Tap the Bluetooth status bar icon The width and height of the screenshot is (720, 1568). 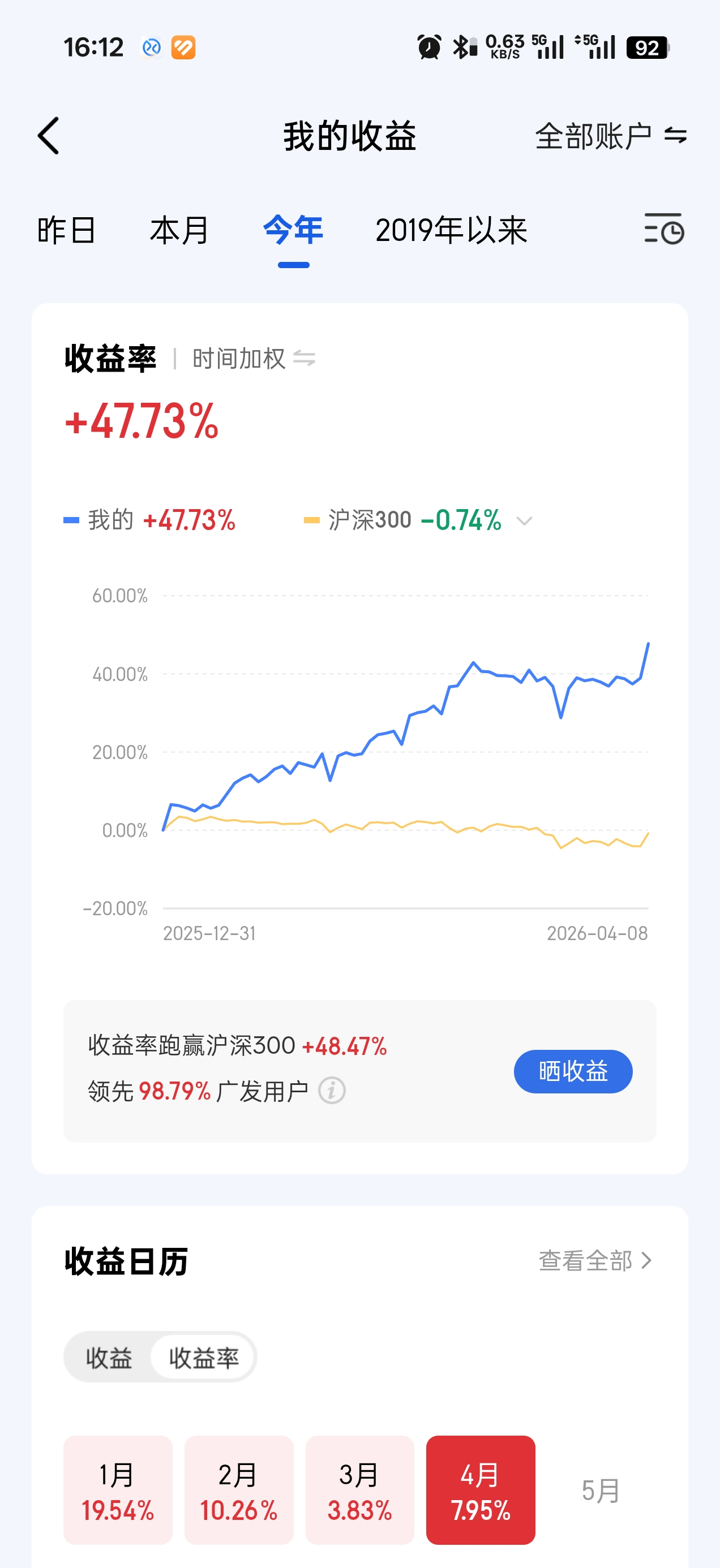[x=464, y=48]
